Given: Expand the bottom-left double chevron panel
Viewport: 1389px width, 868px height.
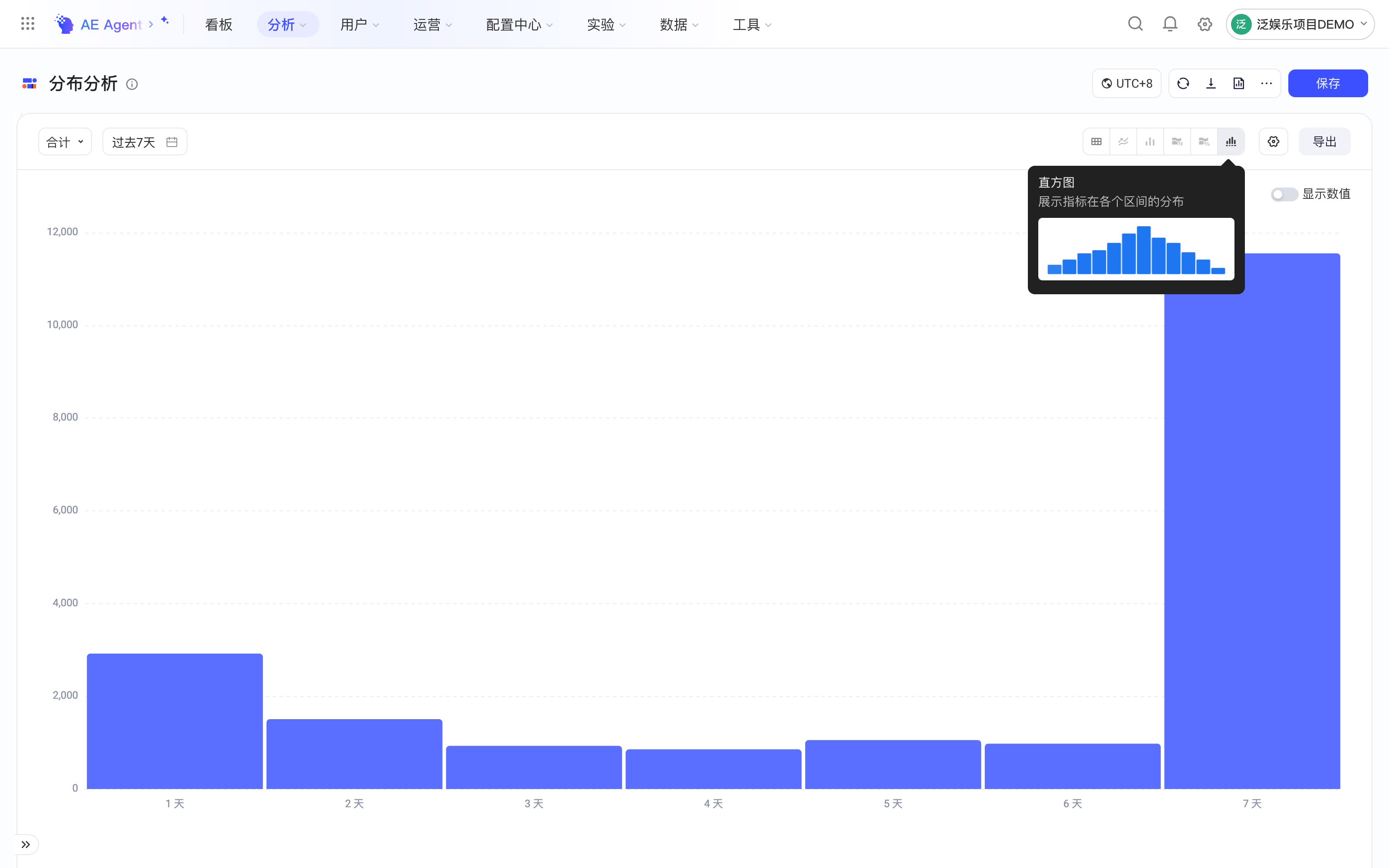Looking at the screenshot, I should (x=26, y=845).
